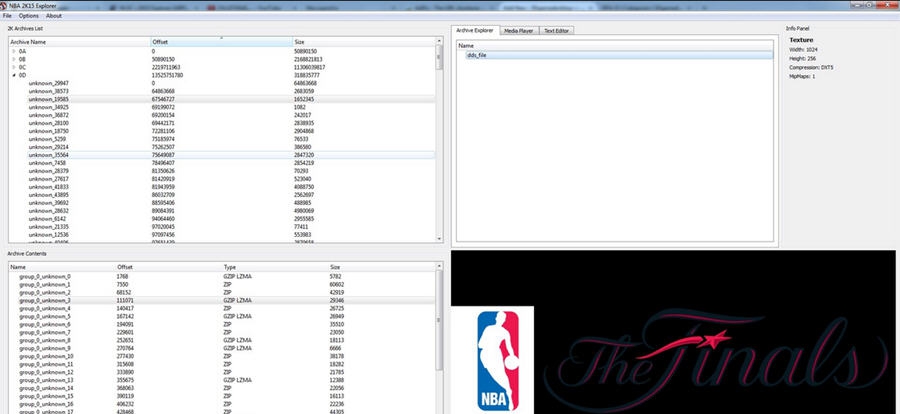Click the archives list vertical scrollbar thumb
The image size is (900, 414).
pyautogui.click(x=439, y=57)
